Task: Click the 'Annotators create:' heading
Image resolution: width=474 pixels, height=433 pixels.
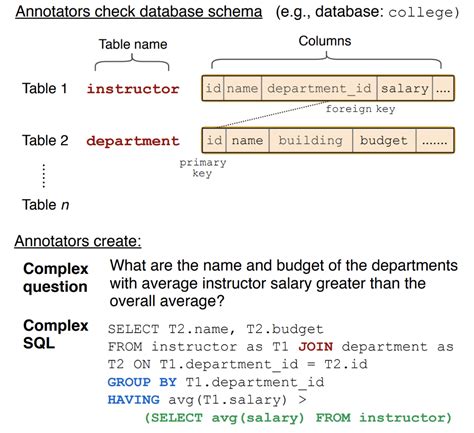Action: (78, 241)
